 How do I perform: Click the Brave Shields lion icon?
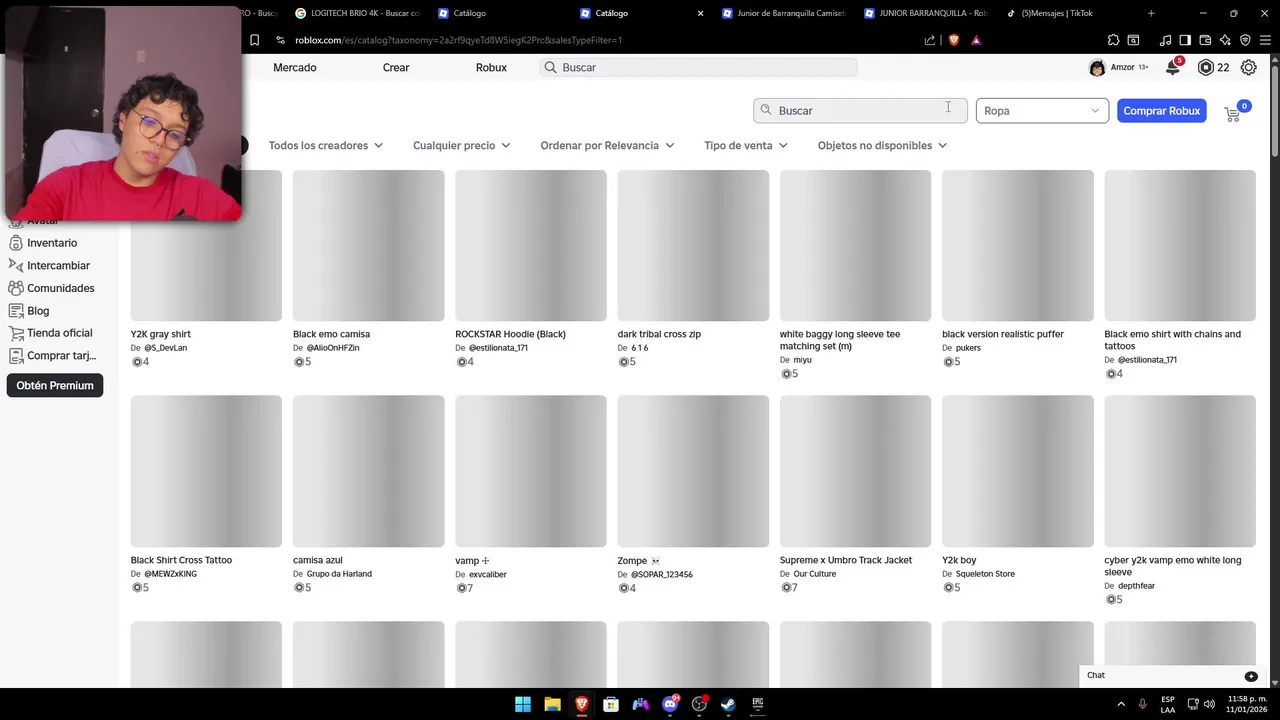point(954,40)
